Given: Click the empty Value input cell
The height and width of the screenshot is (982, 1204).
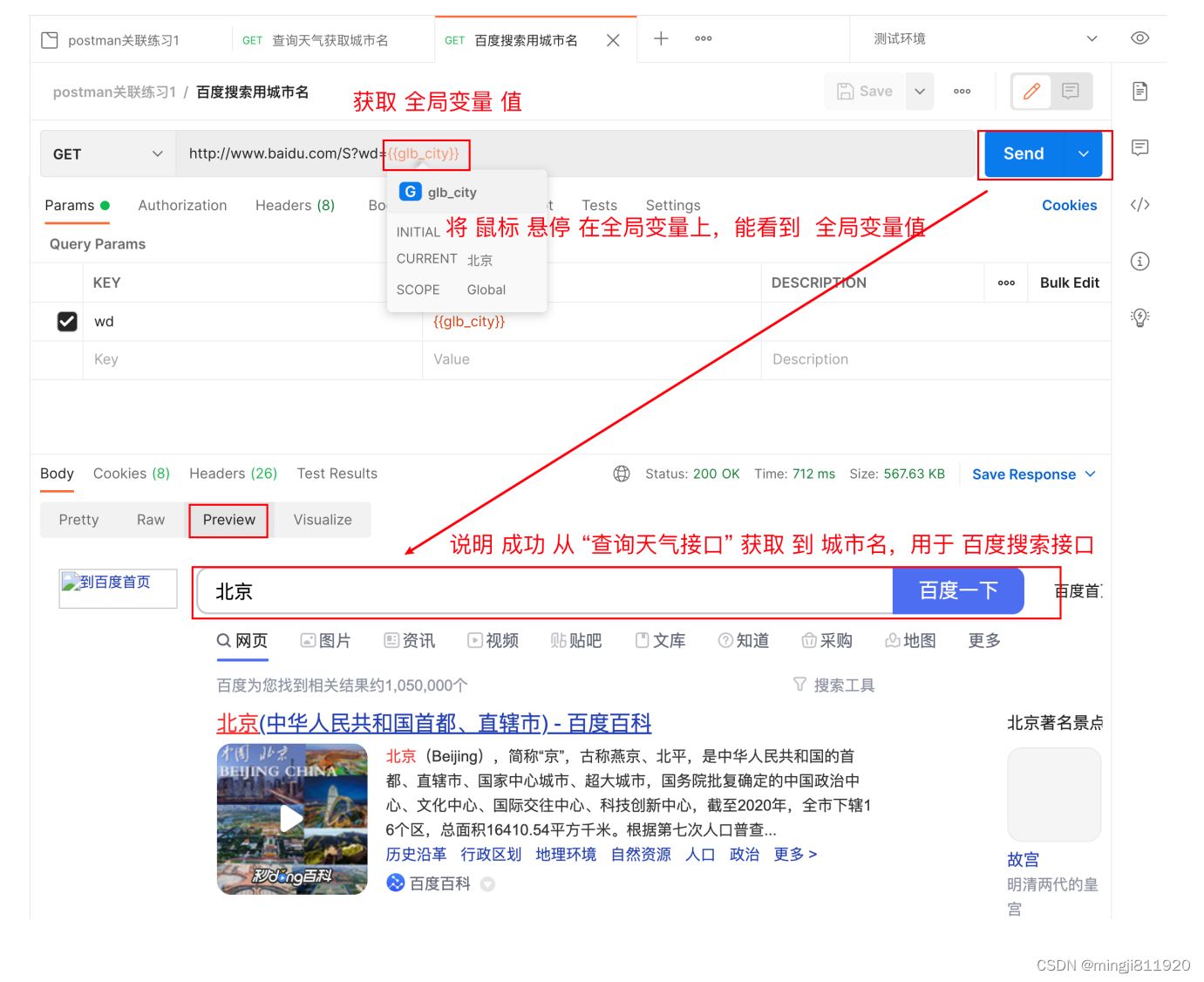Looking at the screenshot, I should tap(592, 359).
